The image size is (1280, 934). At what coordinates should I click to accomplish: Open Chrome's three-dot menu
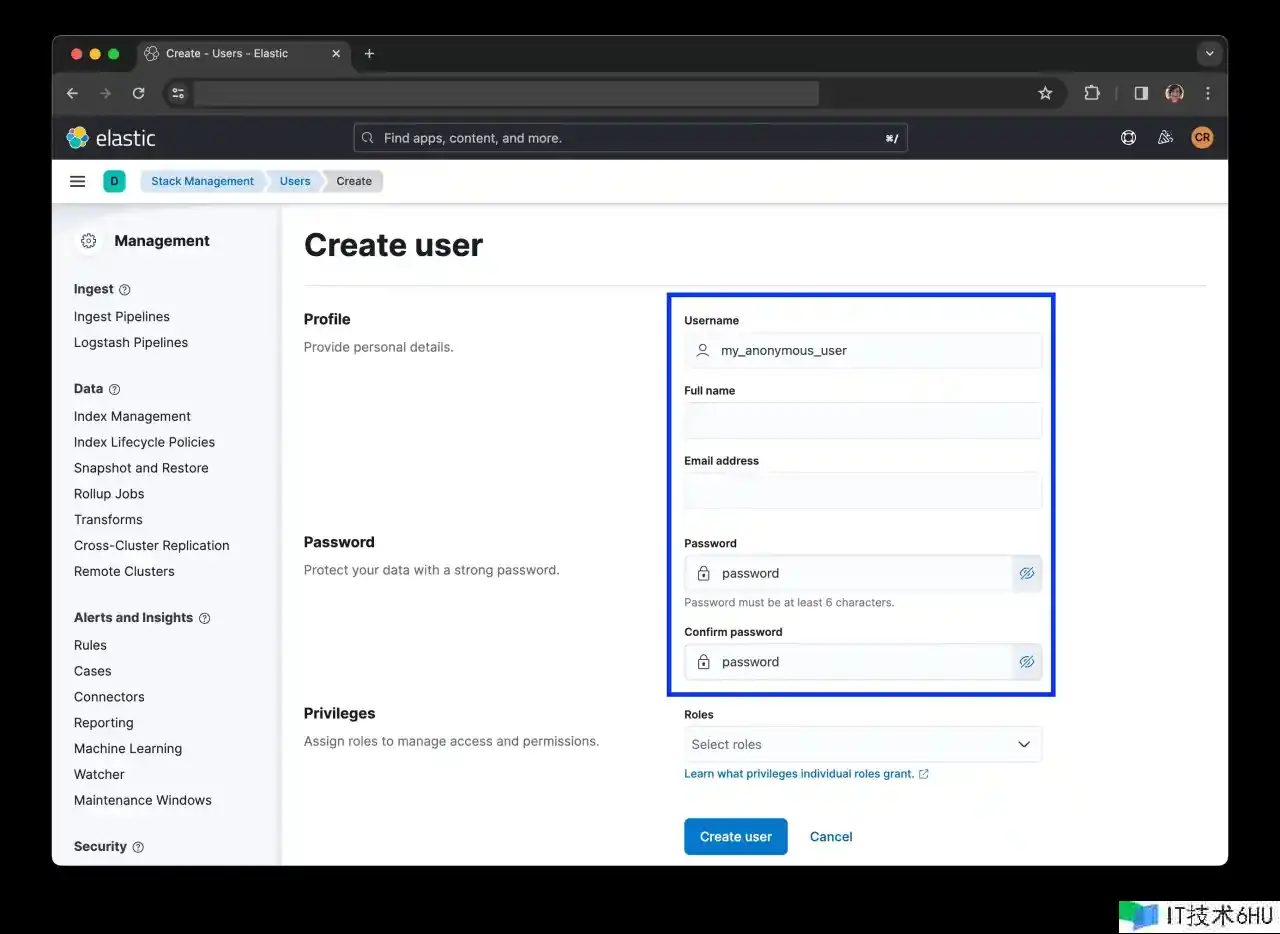pos(1208,93)
